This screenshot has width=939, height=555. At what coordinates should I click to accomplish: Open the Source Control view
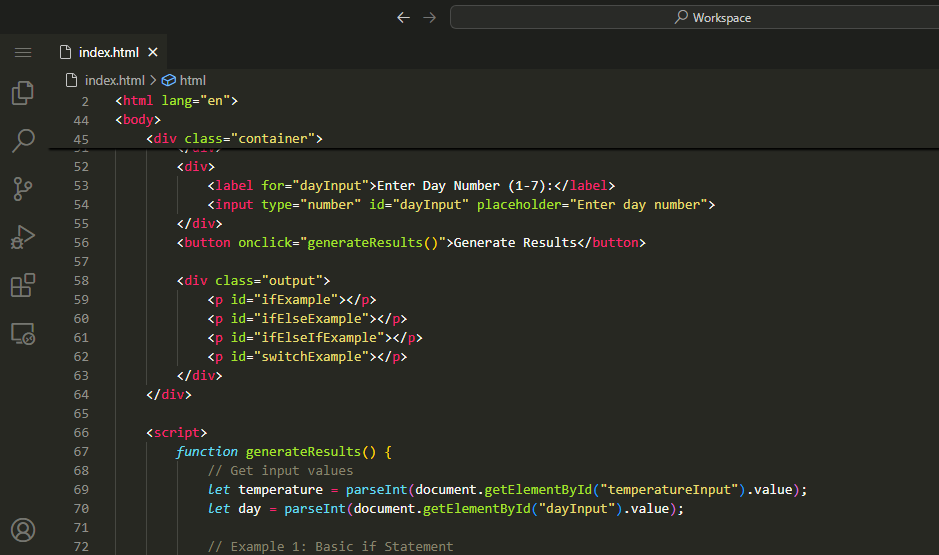click(23, 189)
